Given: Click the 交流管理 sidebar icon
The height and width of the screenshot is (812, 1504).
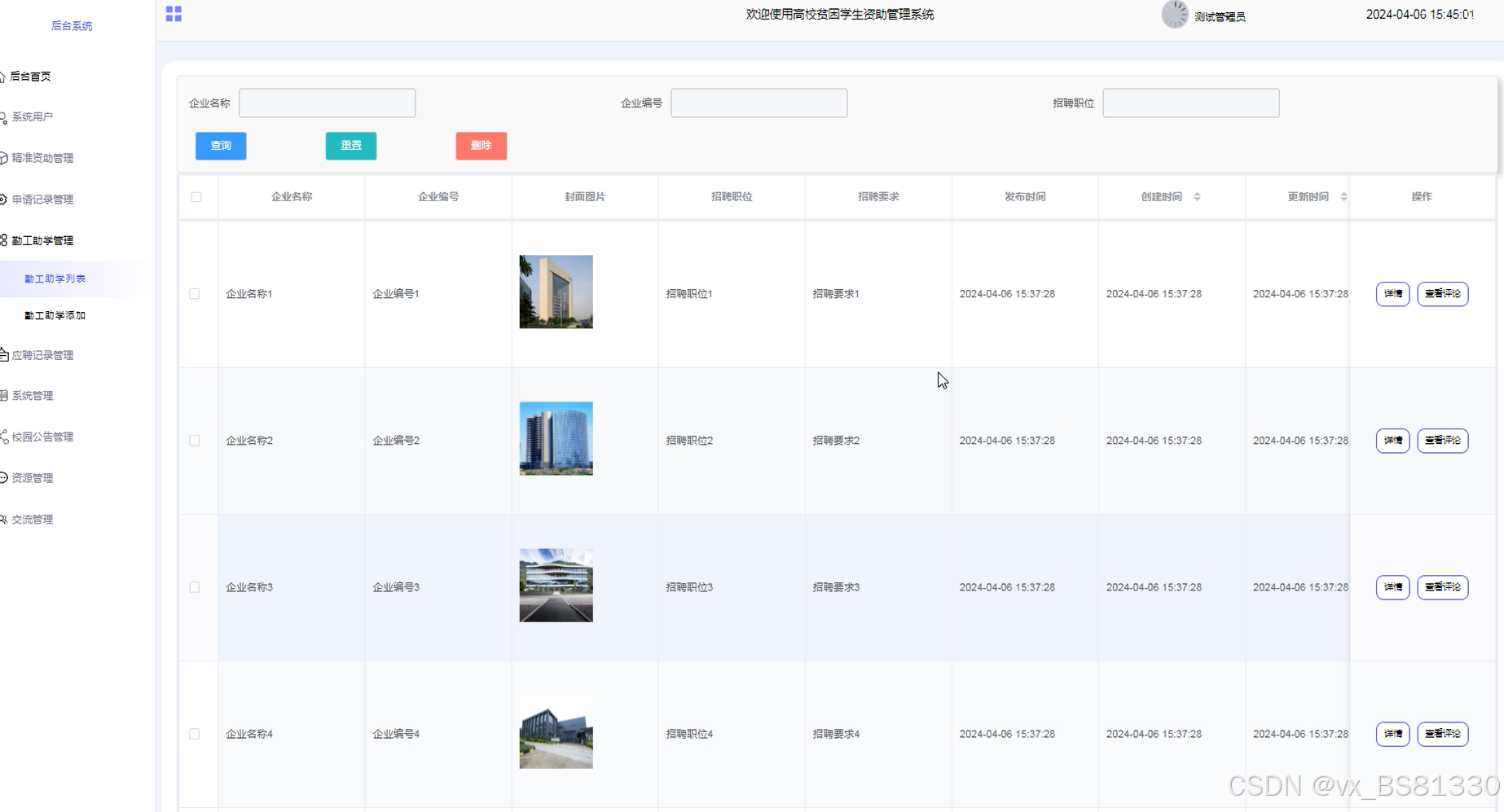Looking at the screenshot, I should 3,520.
